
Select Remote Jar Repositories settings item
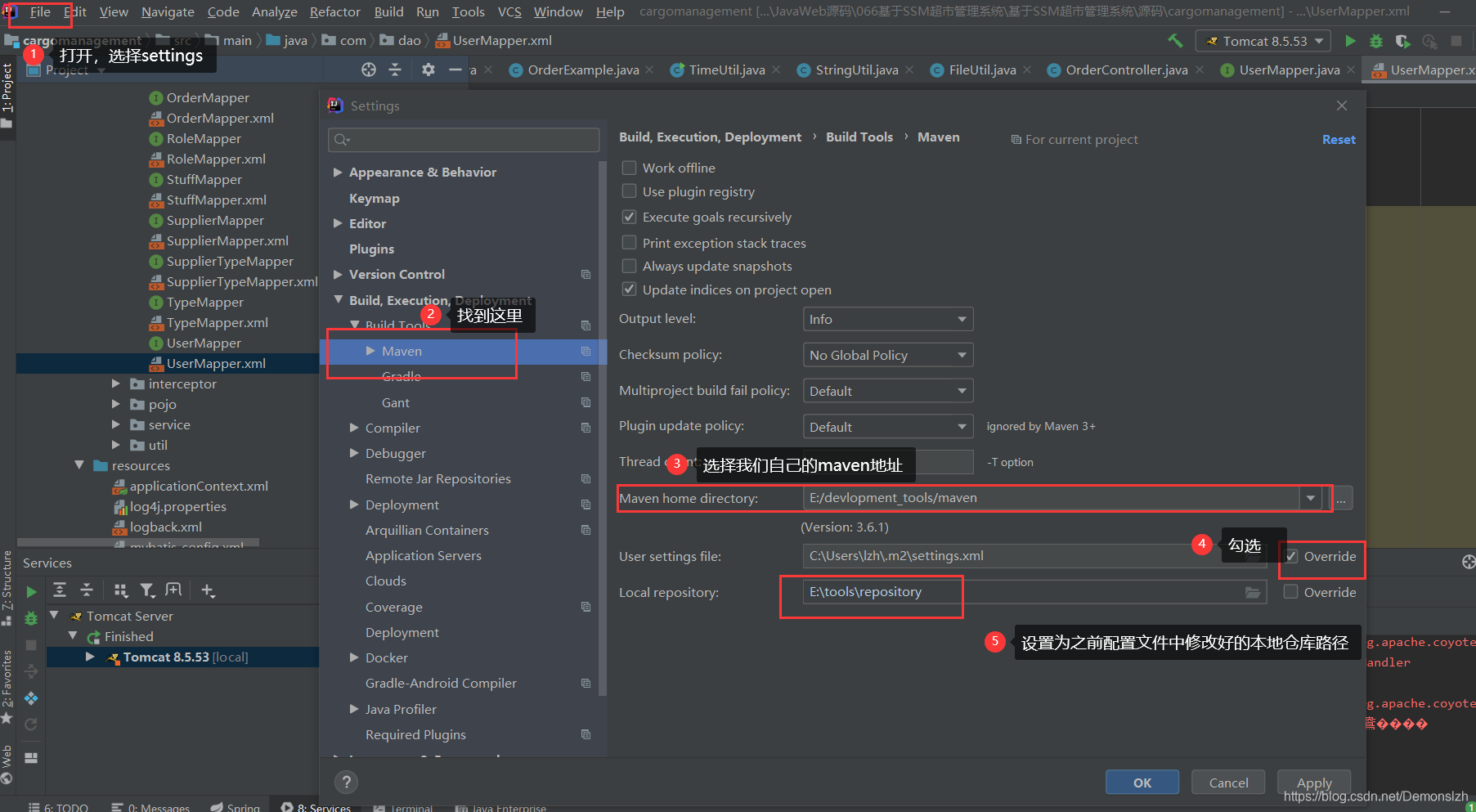coord(438,478)
